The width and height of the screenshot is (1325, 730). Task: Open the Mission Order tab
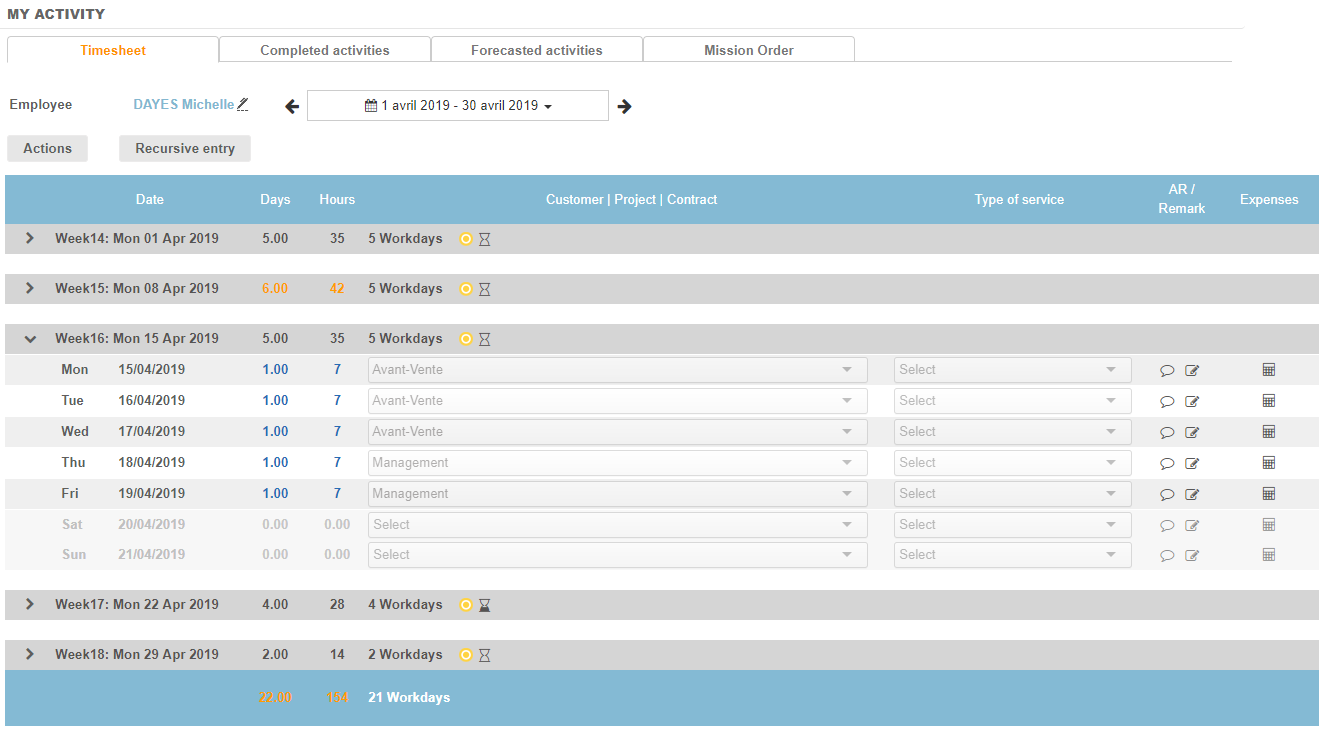(x=749, y=50)
